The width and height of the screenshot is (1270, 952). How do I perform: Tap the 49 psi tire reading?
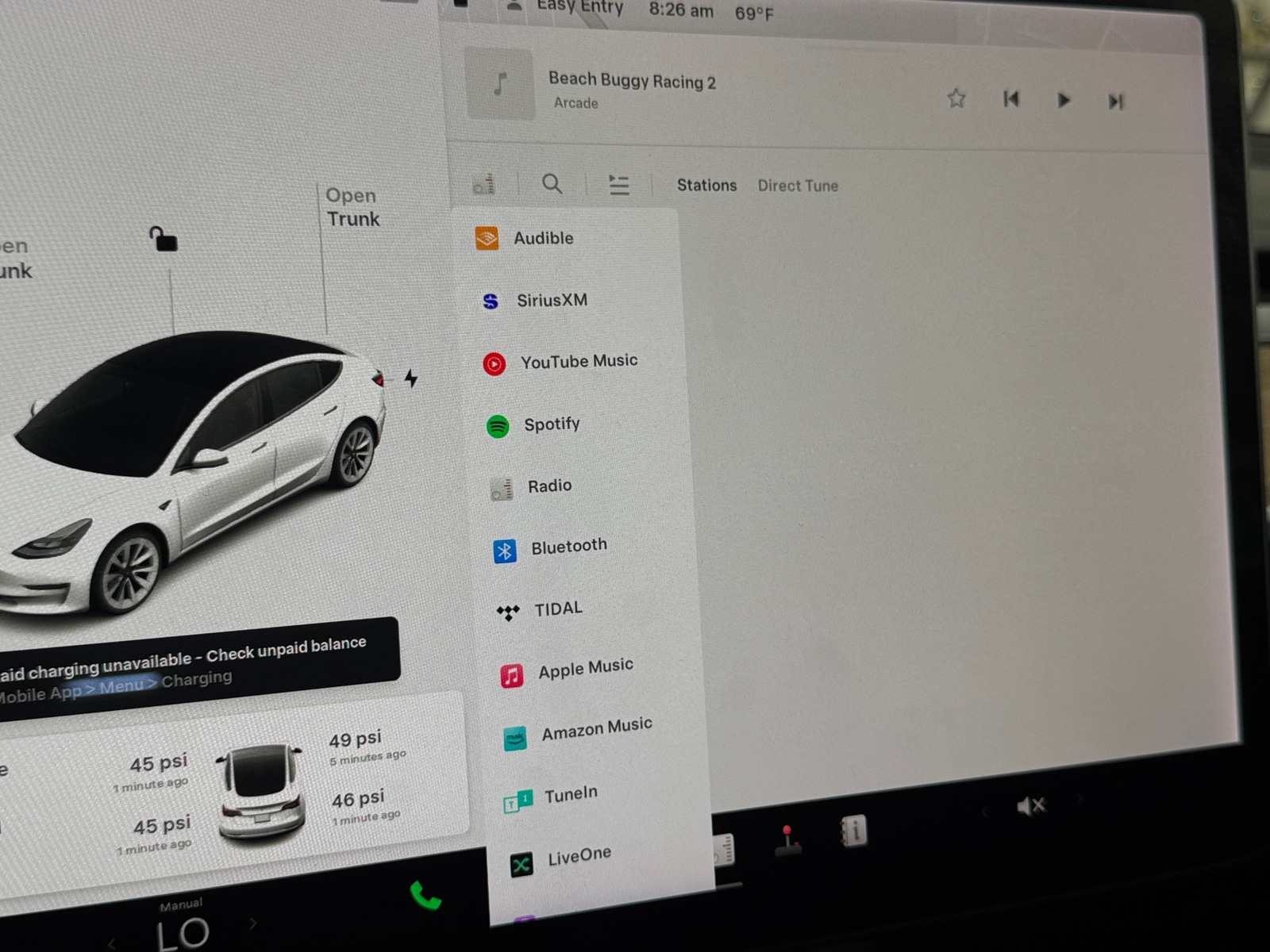(x=355, y=739)
